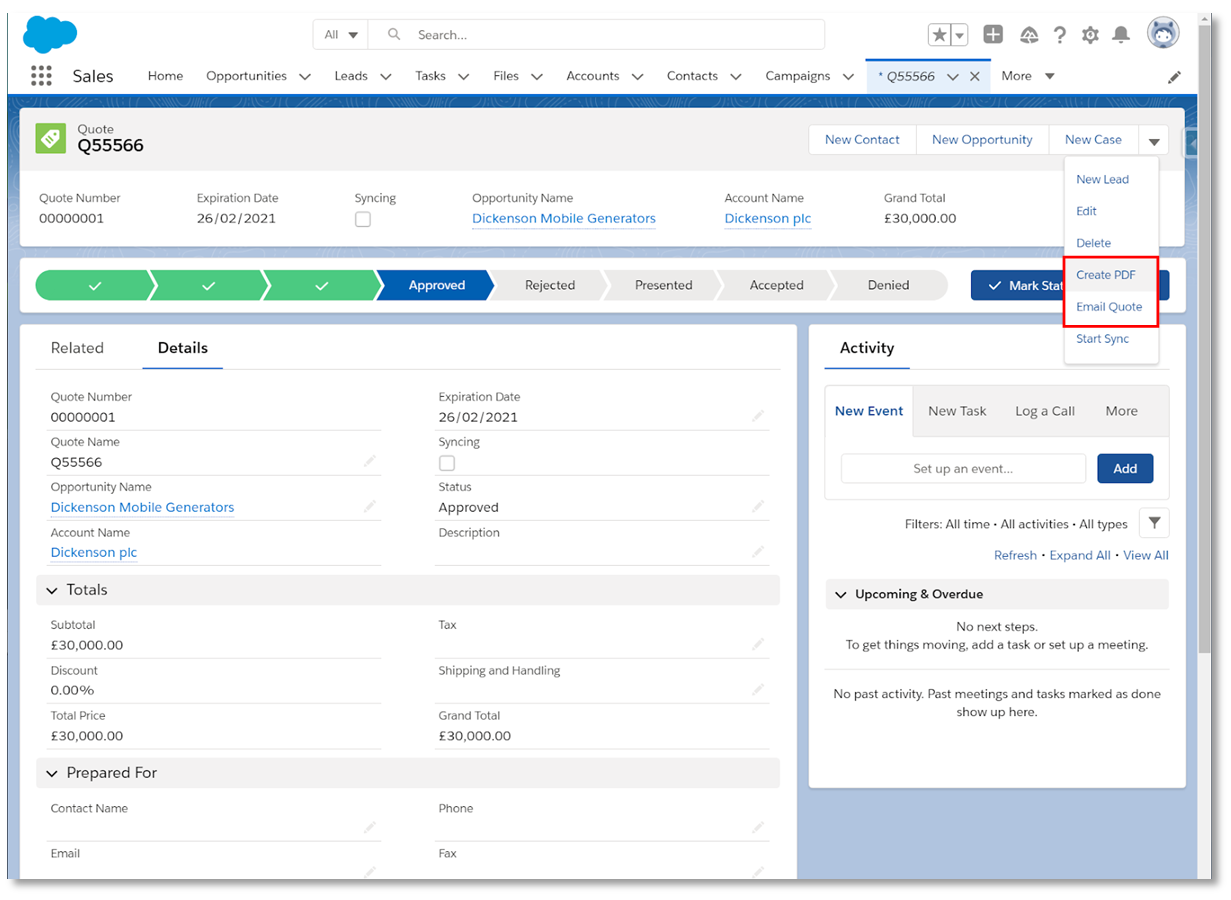Screen dimensions: 1231x900
Task: Toggle the Syncing checkbox in Details
Action: [x=447, y=463]
